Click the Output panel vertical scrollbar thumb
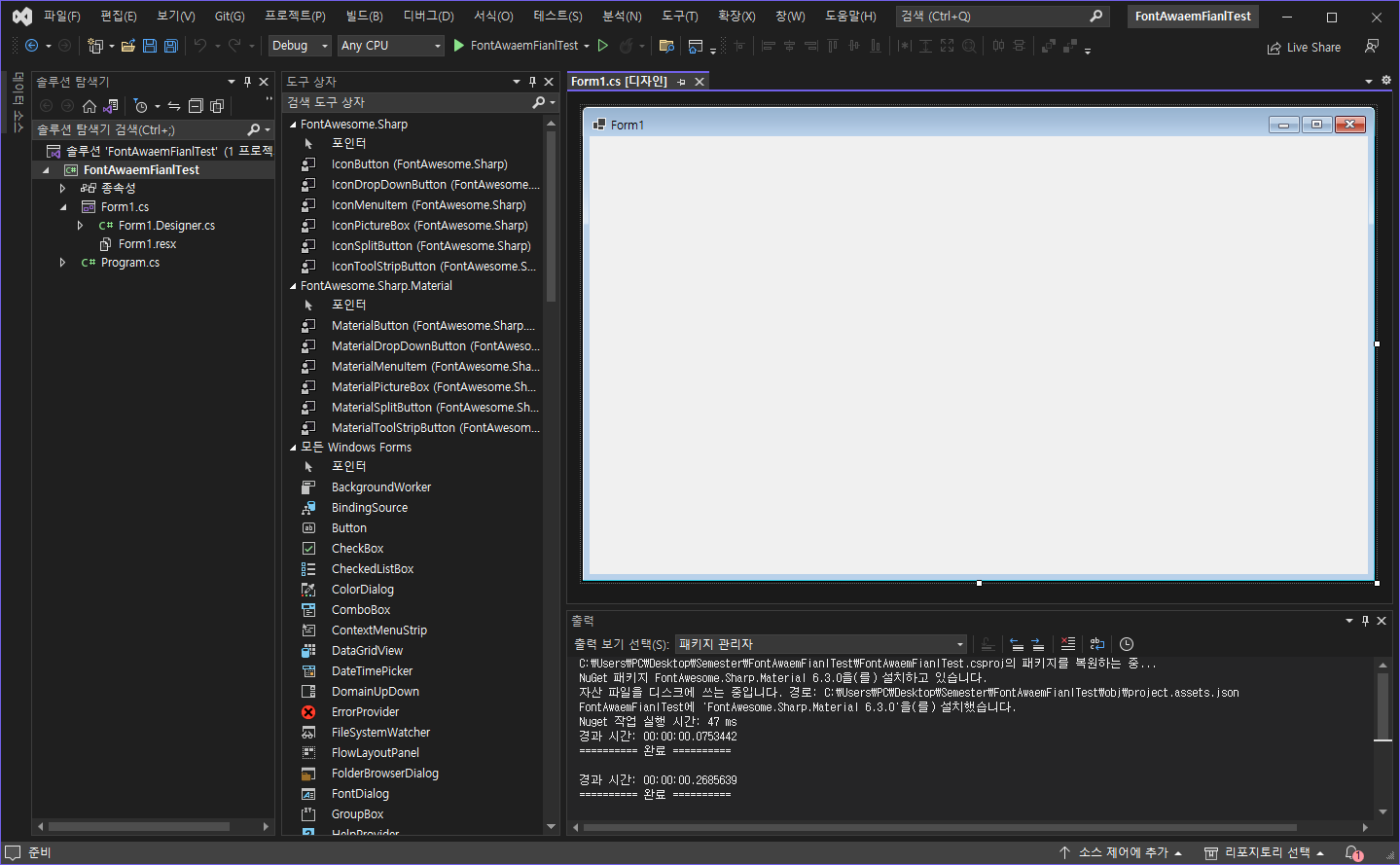The image size is (1400, 865). click(1382, 704)
